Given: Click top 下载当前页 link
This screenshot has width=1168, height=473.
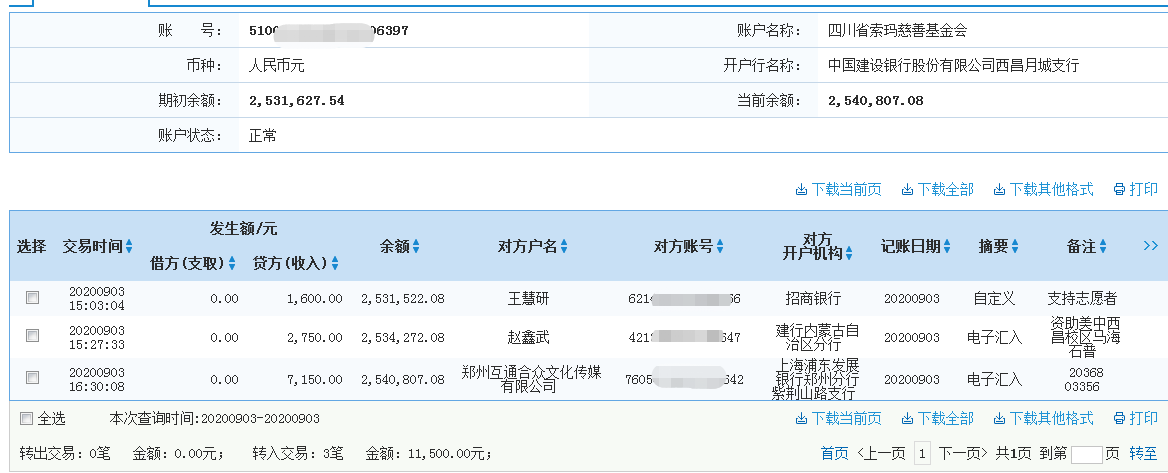Looking at the screenshot, I should [838, 189].
